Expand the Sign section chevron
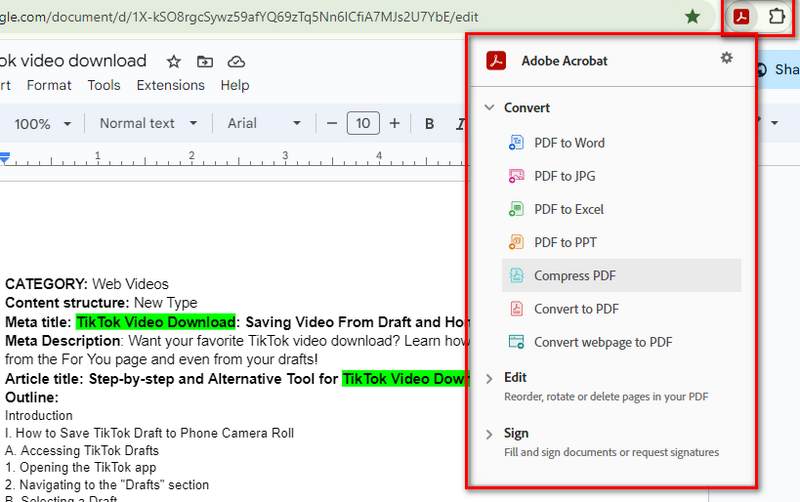 pos(489,434)
